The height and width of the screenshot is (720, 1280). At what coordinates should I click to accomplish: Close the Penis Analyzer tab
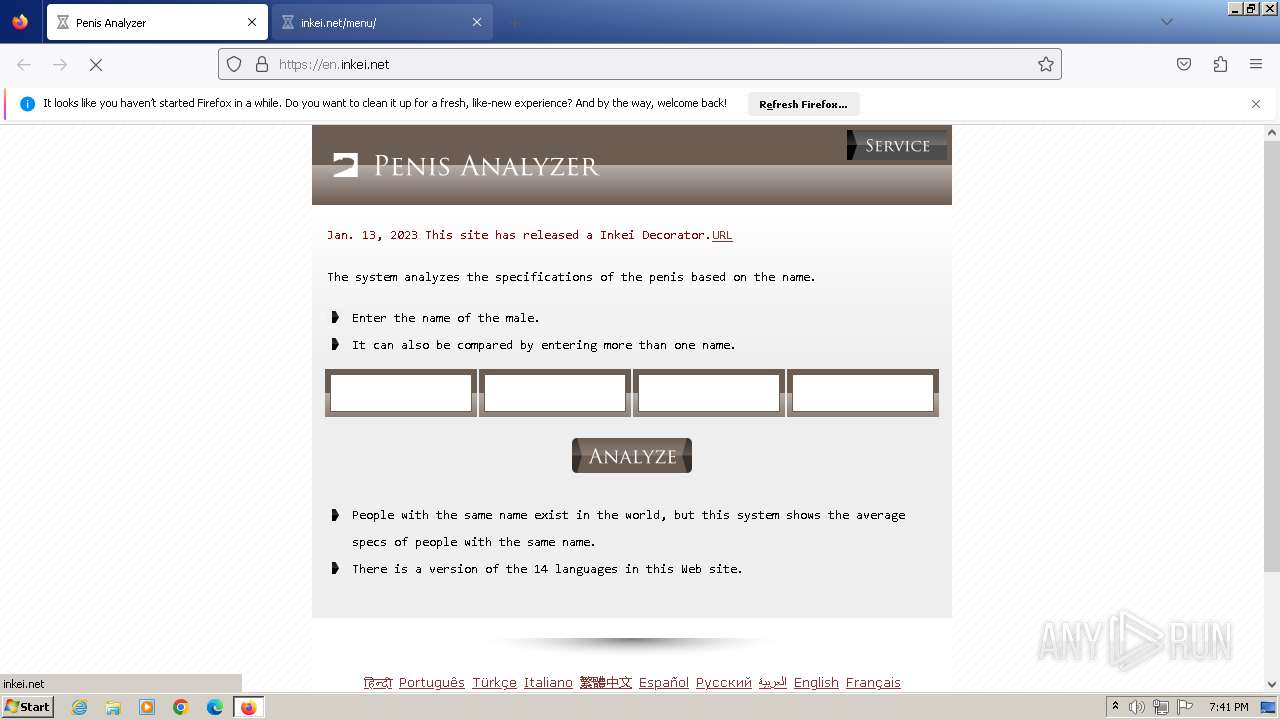tap(252, 22)
